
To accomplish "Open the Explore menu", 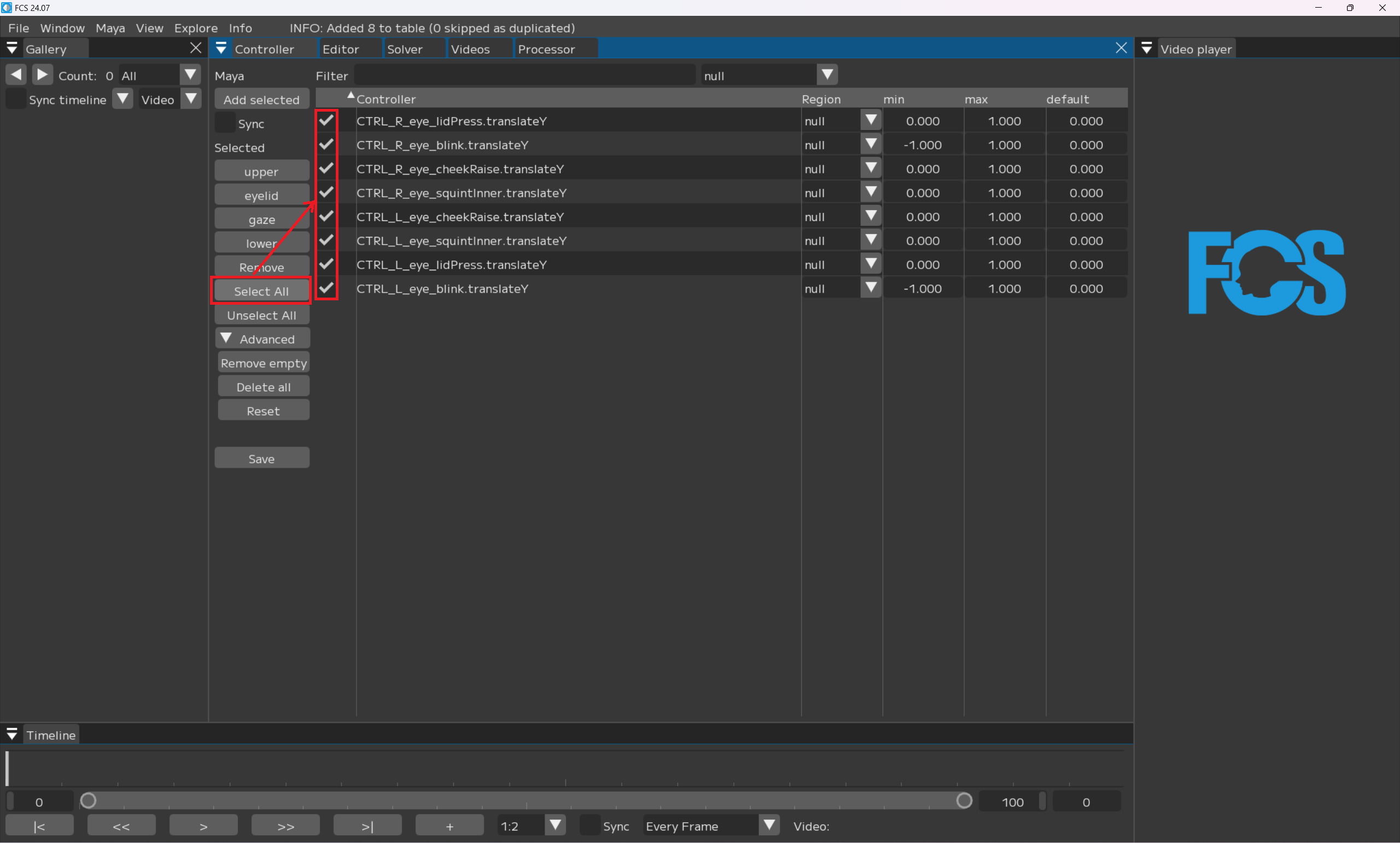I will [195, 28].
